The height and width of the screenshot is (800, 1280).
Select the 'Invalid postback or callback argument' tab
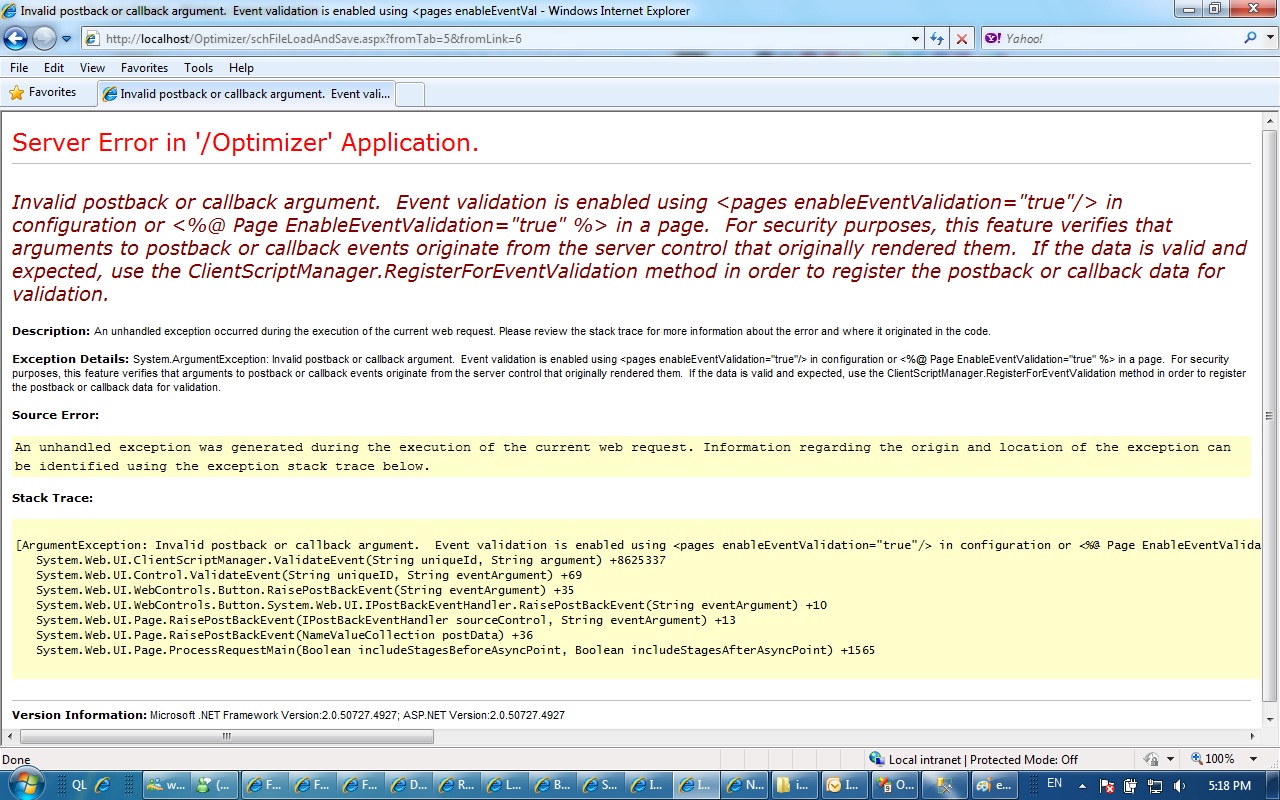(x=246, y=94)
